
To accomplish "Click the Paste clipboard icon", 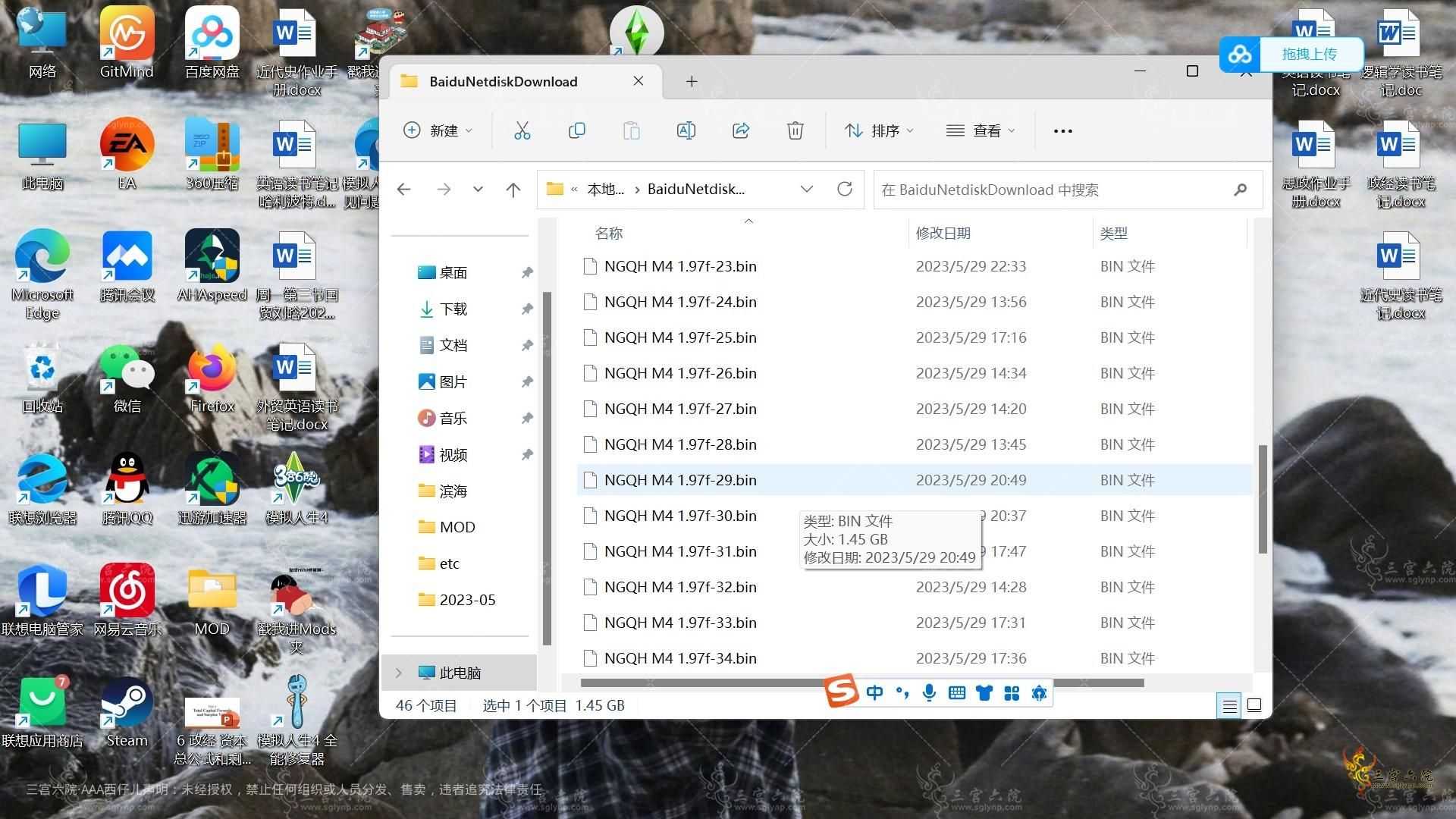I will point(631,130).
